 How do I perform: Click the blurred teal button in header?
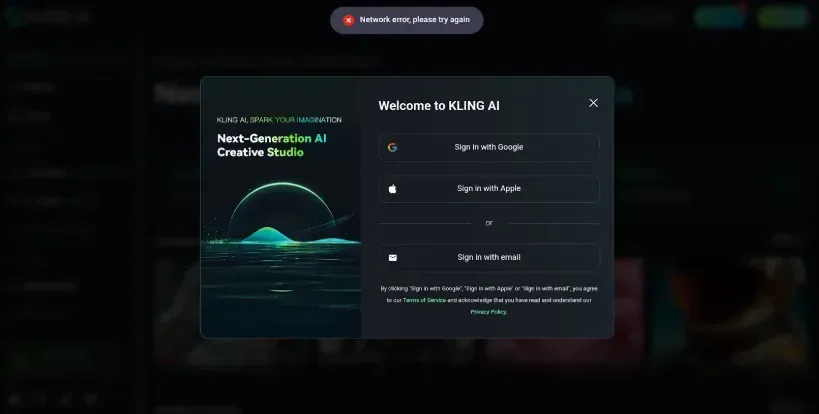click(x=720, y=17)
